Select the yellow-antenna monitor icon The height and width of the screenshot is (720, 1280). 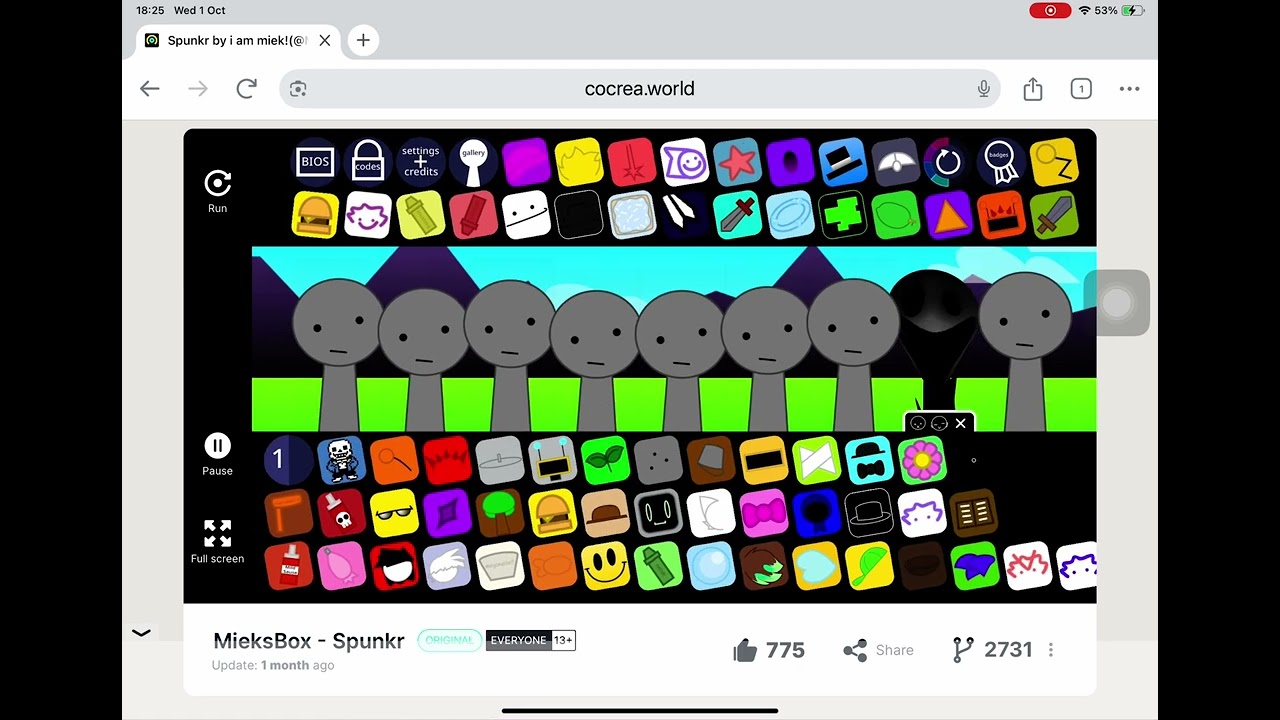pyautogui.click(x=552, y=460)
